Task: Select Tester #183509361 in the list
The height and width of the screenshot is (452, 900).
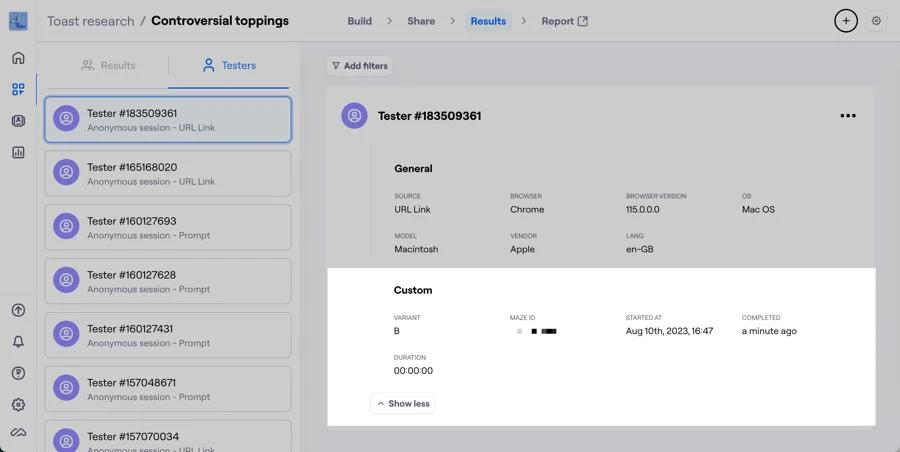Action: [x=168, y=119]
